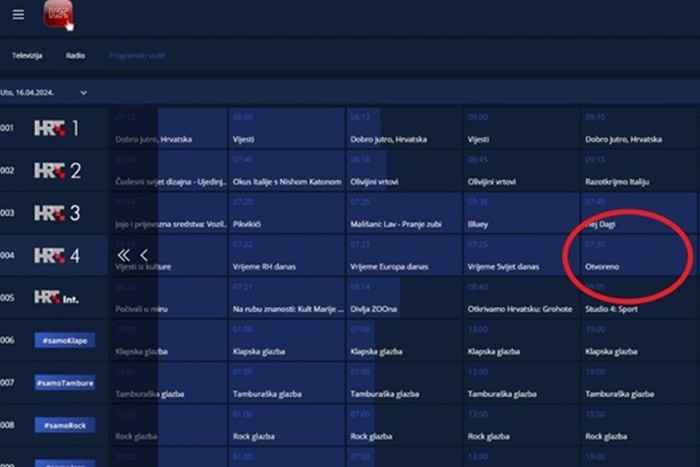Open Tamburaška glazba at 01:00
Image resolution: width=700 pixels, height=467 pixels.
[x=287, y=383]
